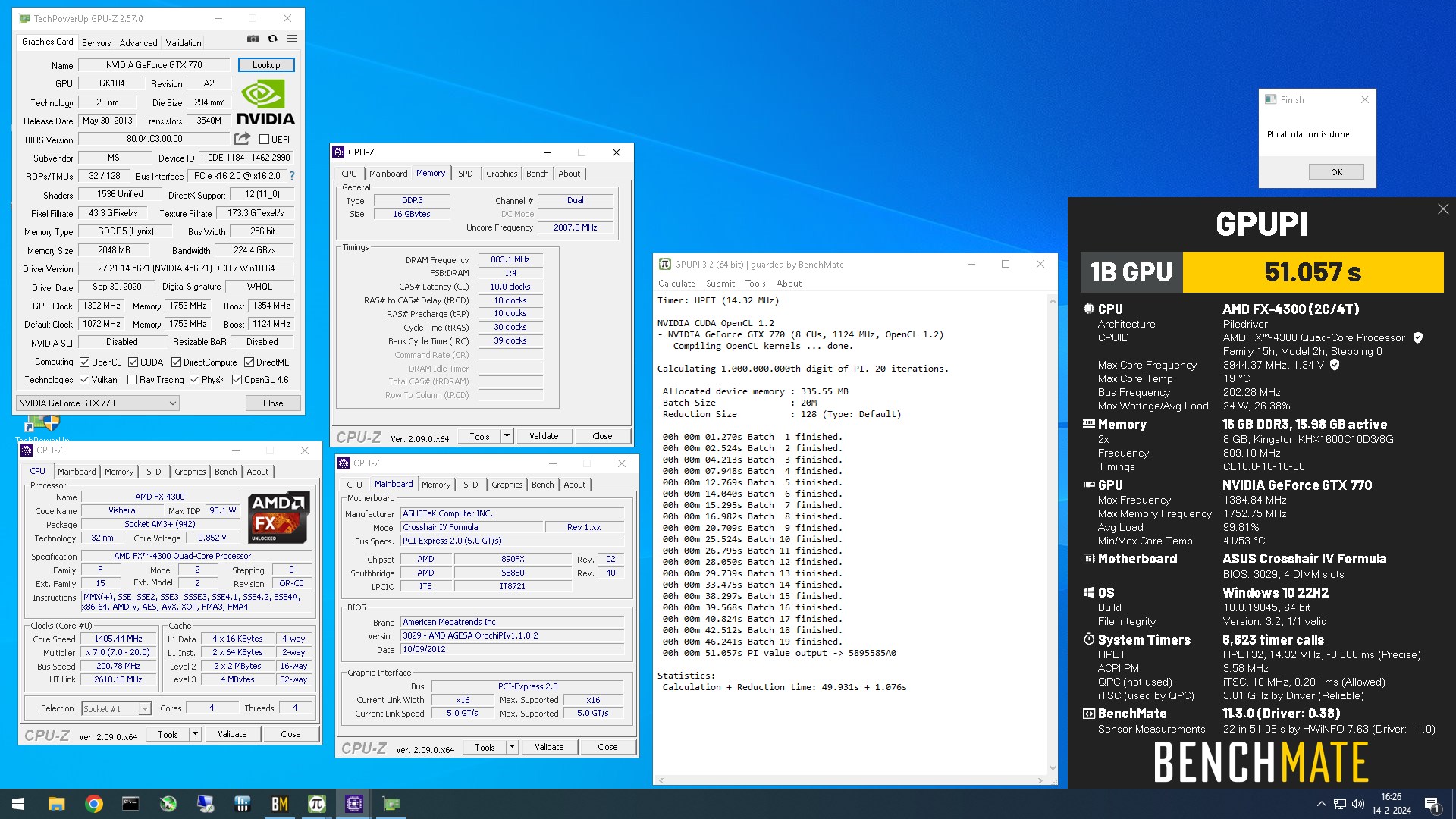Screen dimensions: 1456x819
Task: Click the Close button in GPU-Z
Action: pyautogui.click(x=273, y=403)
